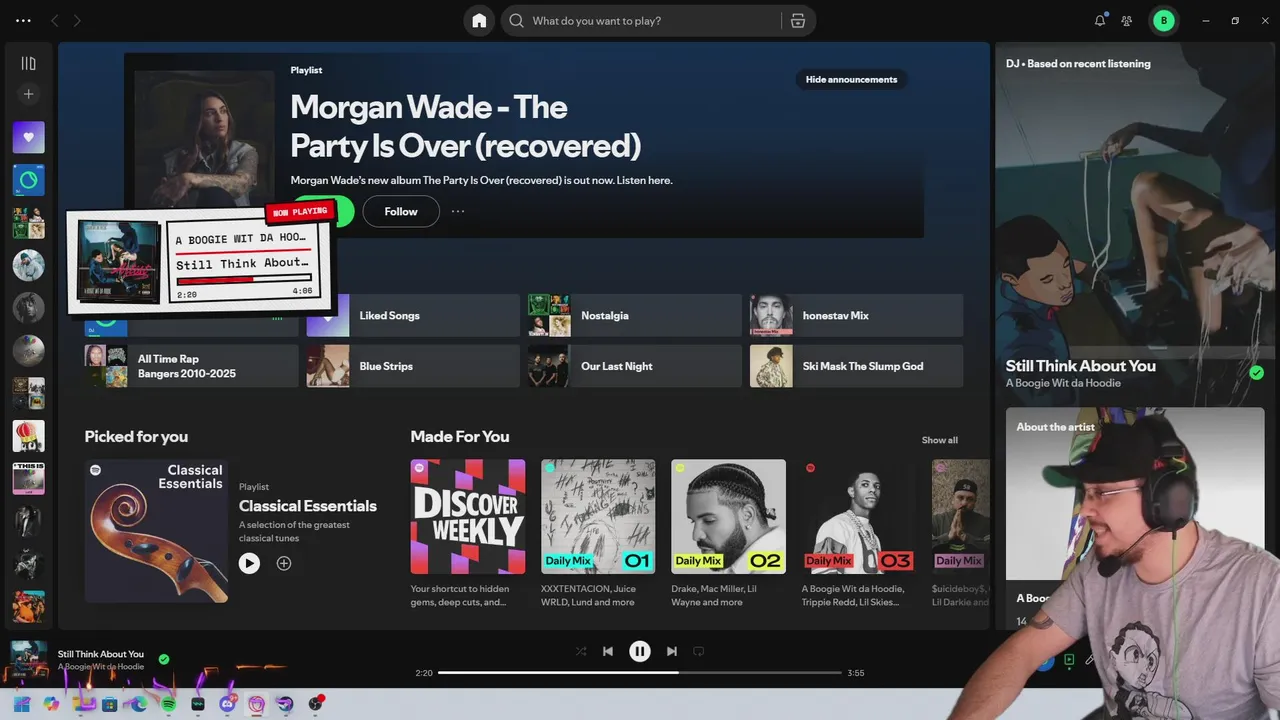Toggle Now Playing view icon

coord(1069,660)
